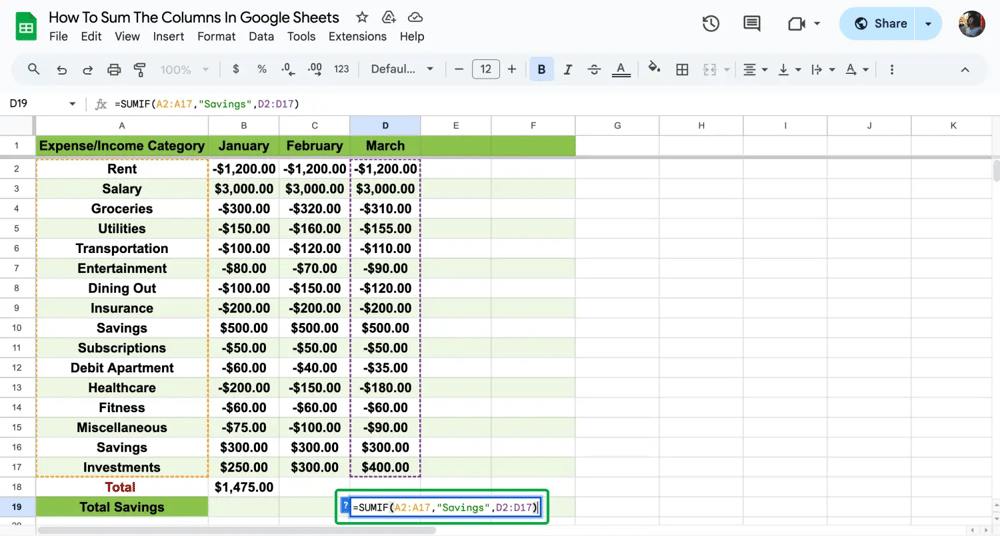Open the search magnifier in toolbar

coord(34,70)
